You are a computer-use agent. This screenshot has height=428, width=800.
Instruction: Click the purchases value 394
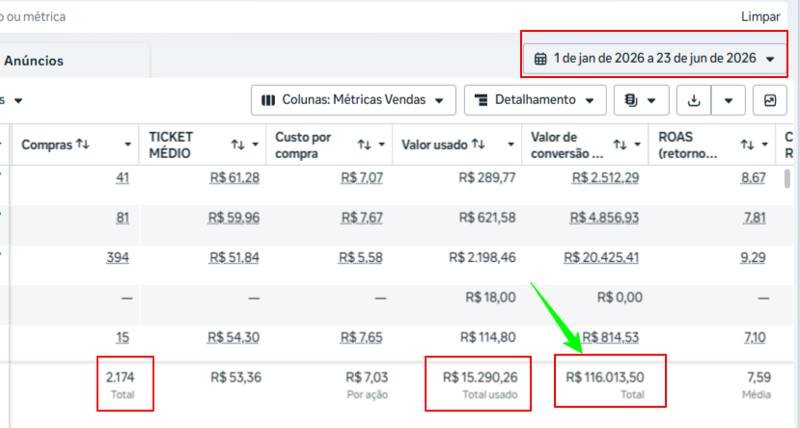point(118,258)
